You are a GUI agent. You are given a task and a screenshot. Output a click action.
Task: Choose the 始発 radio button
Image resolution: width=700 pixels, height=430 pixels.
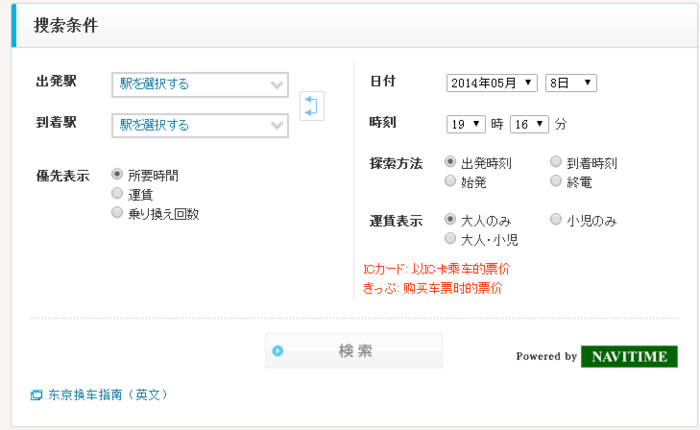450,181
